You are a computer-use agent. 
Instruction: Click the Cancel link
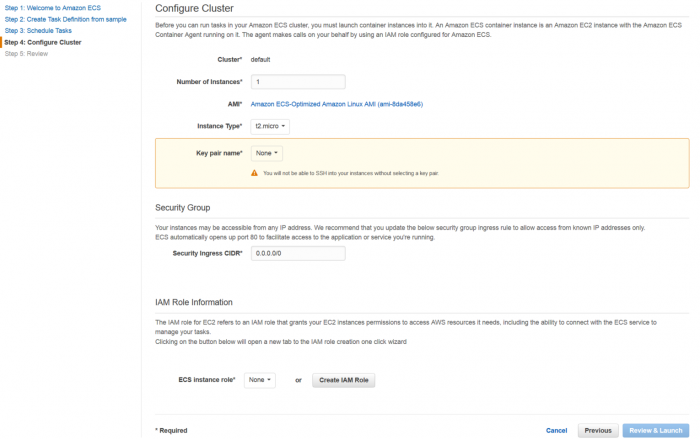pyautogui.click(x=556, y=431)
